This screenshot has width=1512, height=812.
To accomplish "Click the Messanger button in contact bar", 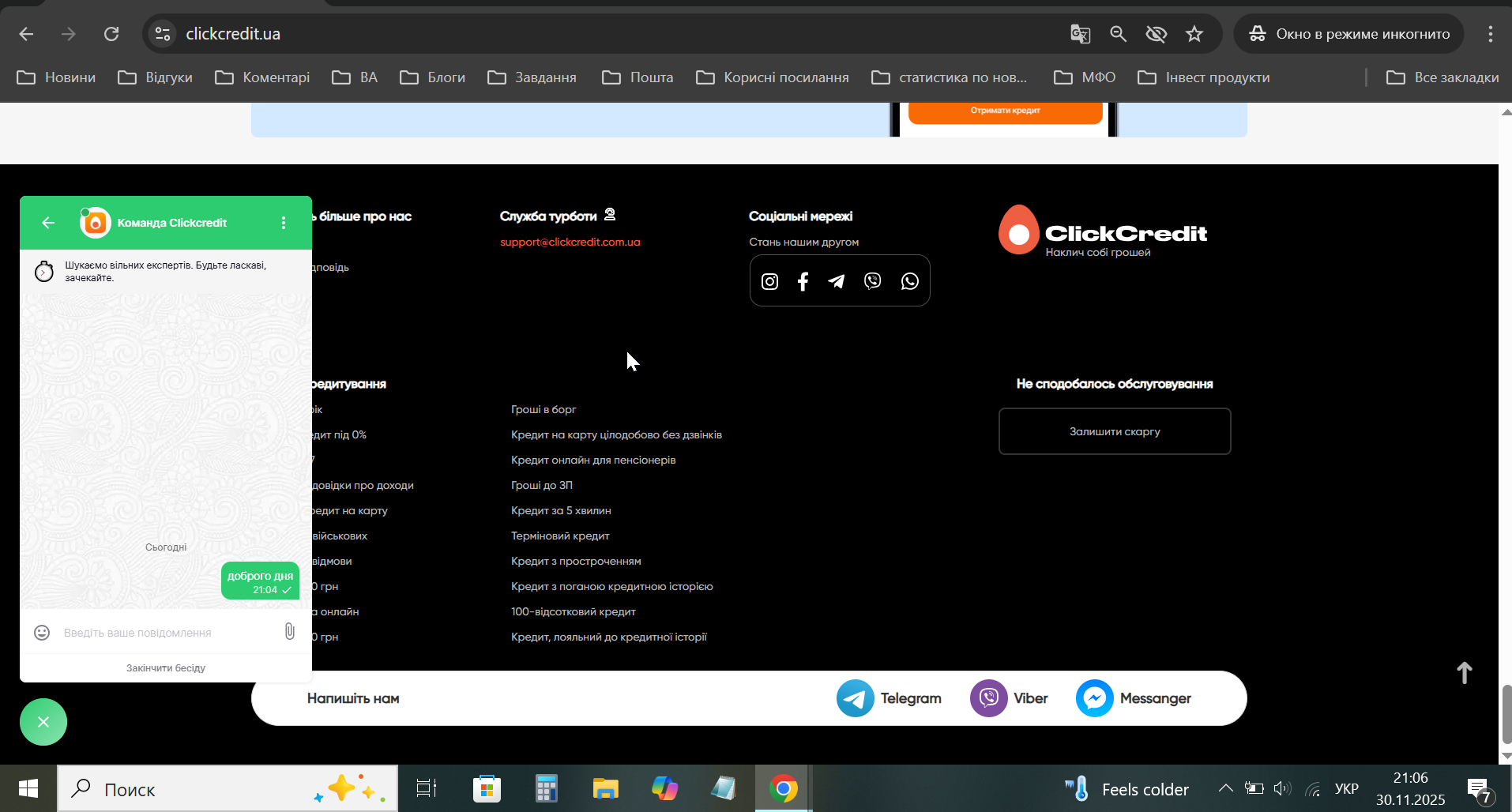I will coord(1134,698).
